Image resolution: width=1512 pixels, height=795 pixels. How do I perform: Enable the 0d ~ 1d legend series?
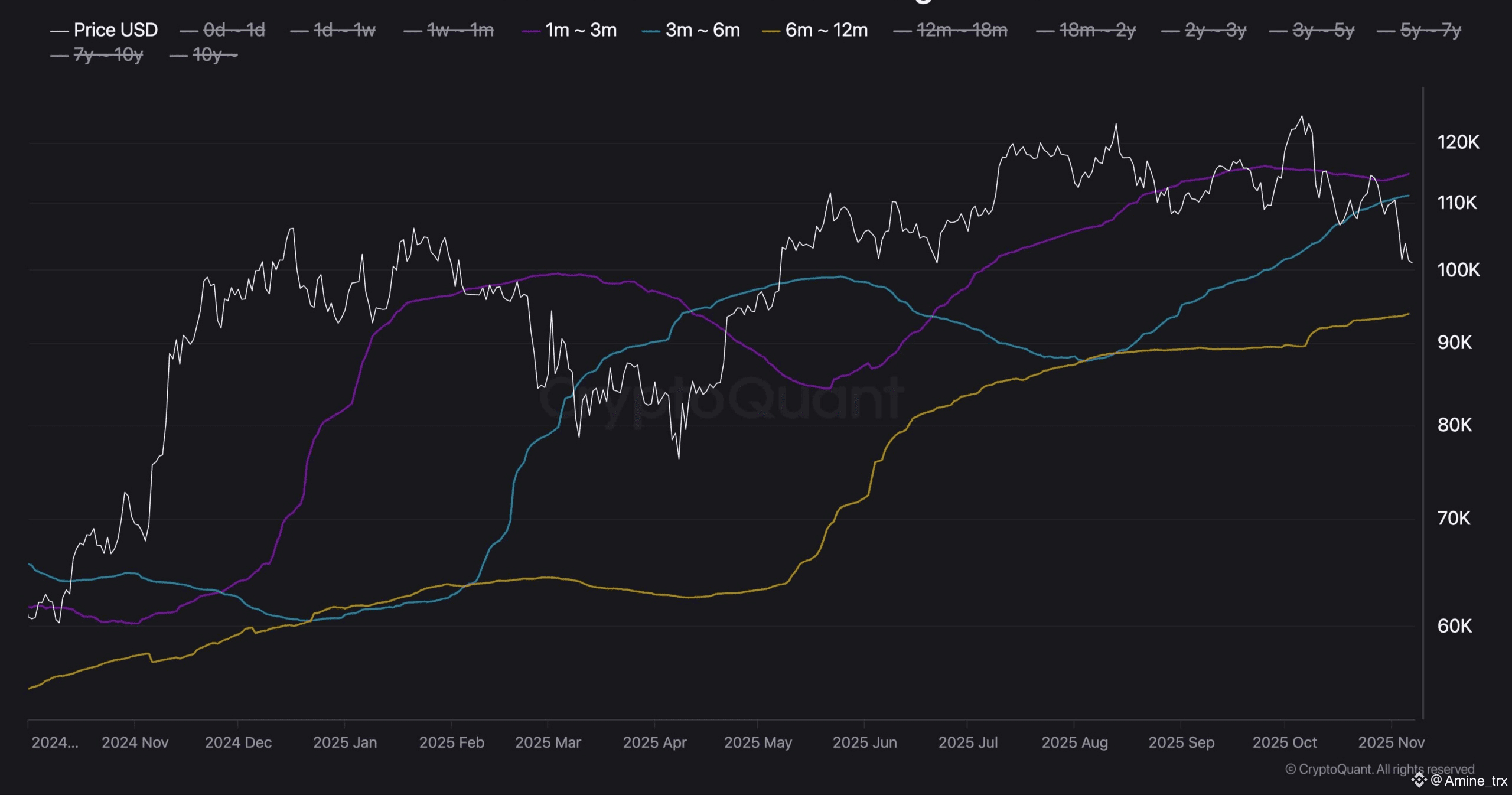(233, 30)
